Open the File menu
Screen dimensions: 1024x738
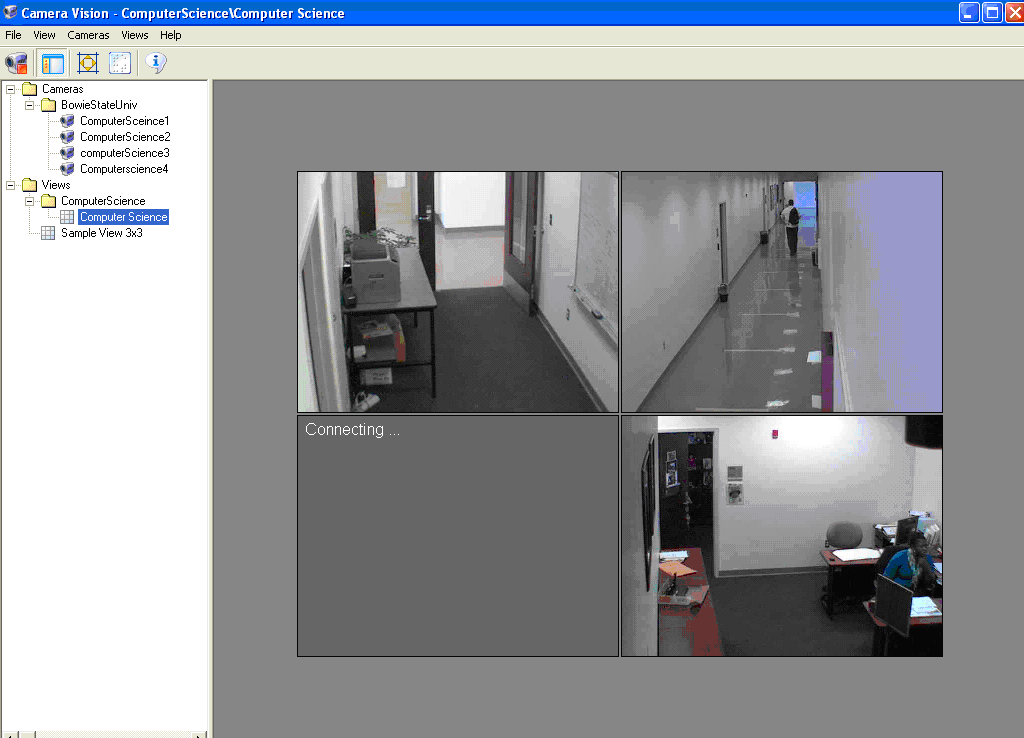pos(13,35)
